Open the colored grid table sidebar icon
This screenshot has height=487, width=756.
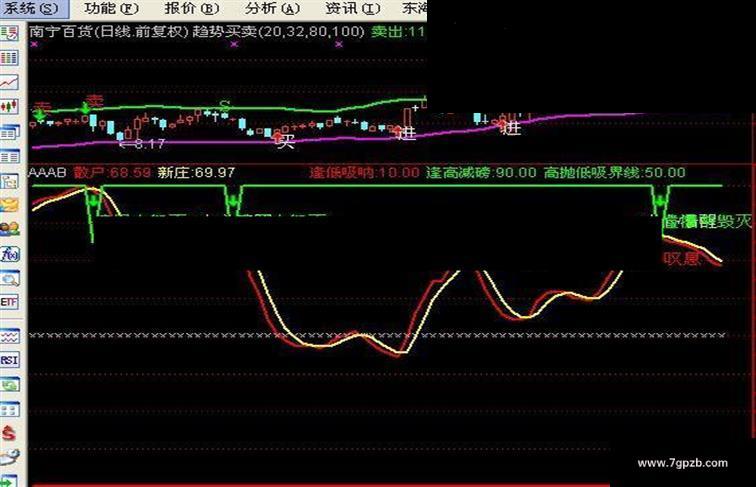click(x=10, y=58)
